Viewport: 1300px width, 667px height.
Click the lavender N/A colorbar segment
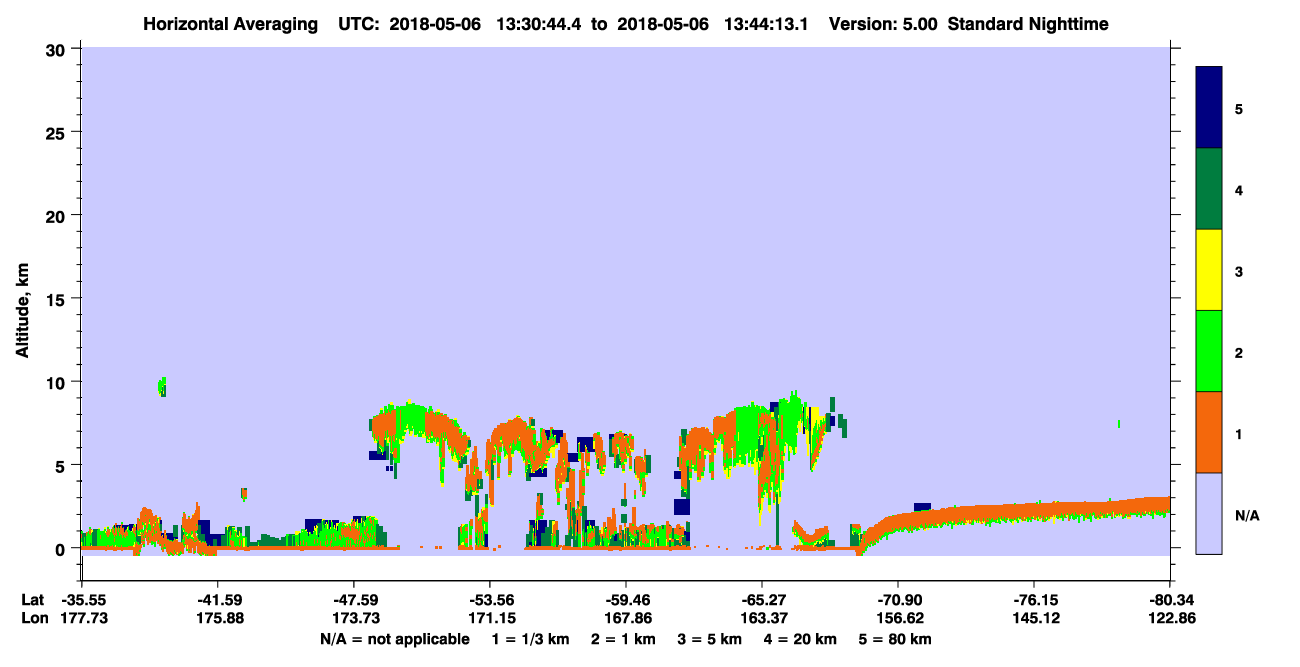(1209, 513)
